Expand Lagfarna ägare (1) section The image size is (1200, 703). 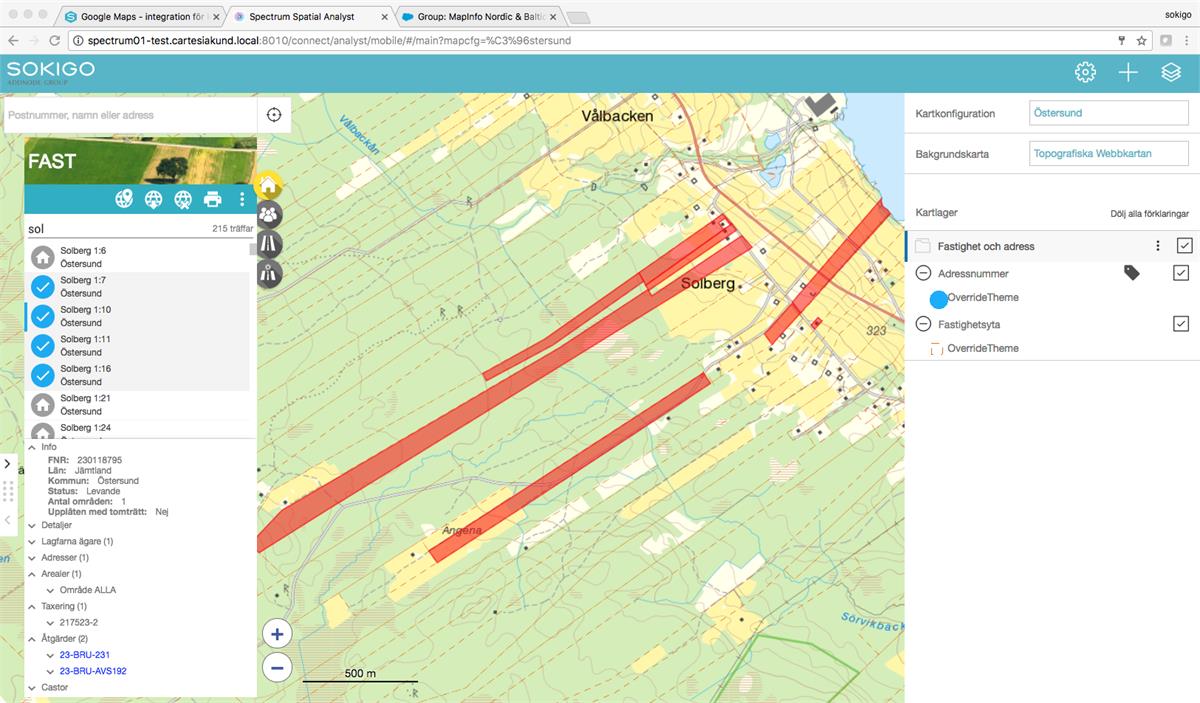click(32, 541)
